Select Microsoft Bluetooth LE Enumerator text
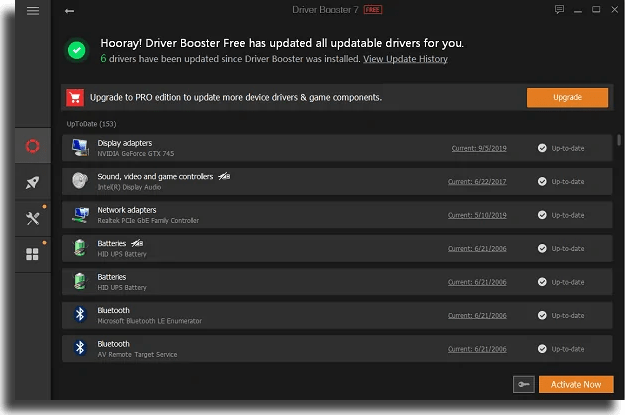This screenshot has height=415, width=625. click(149, 321)
